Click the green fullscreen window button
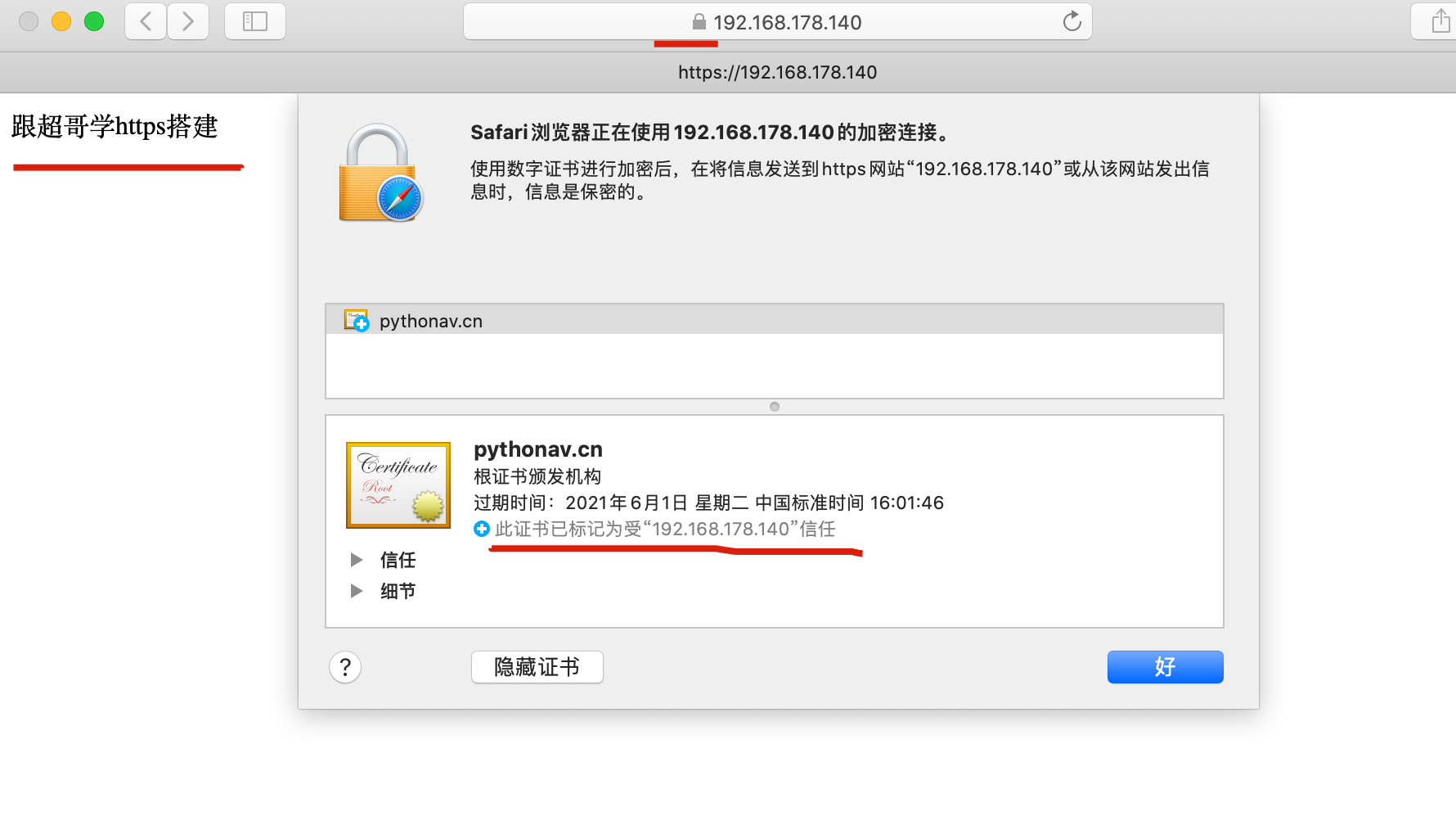The height and width of the screenshot is (825, 1456). click(94, 21)
